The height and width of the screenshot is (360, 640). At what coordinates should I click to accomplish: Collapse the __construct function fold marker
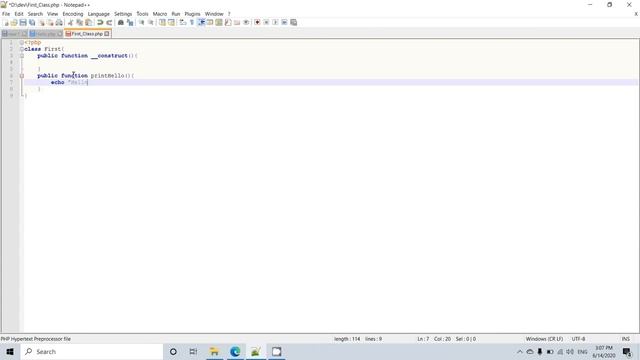click(x=22, y=56)
